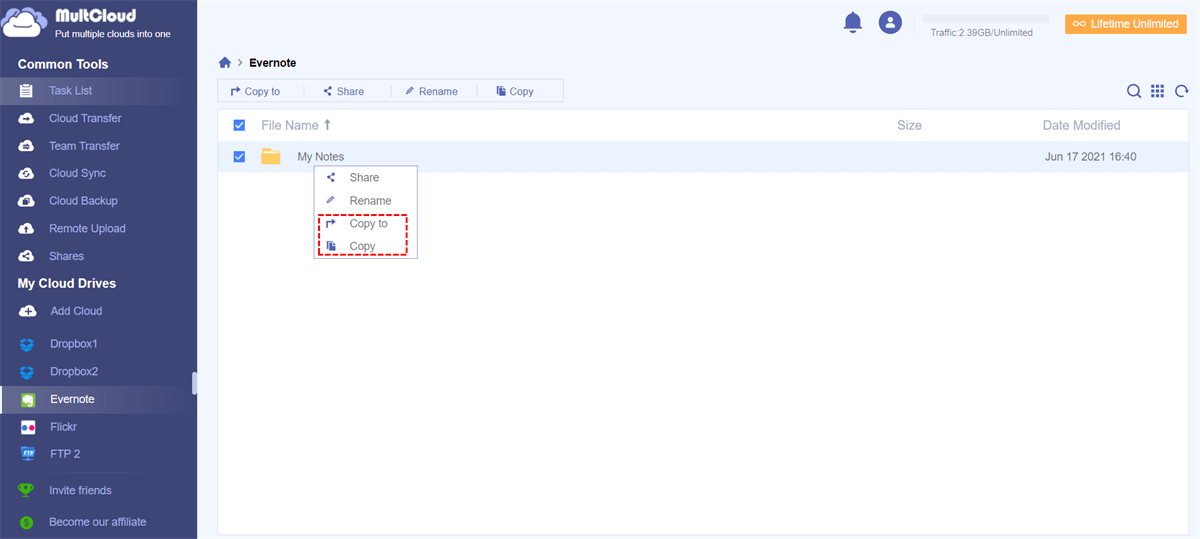The width and height of the screenshot is (1200, 539).
Task: Click the Remote Upload icon
Action: (26, 228)
